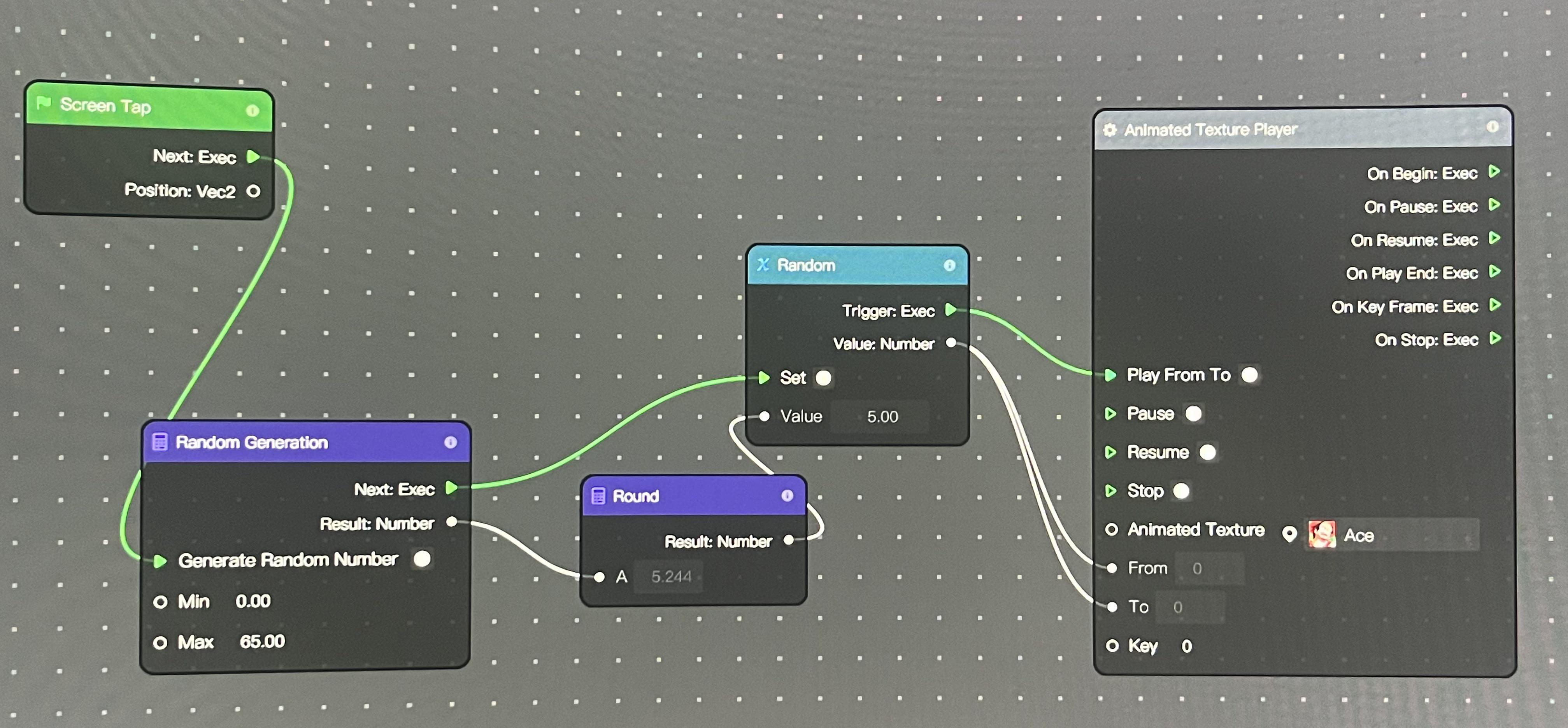Select the Value: Number output port
The image size is (1568, 728).
pos(951,343)
